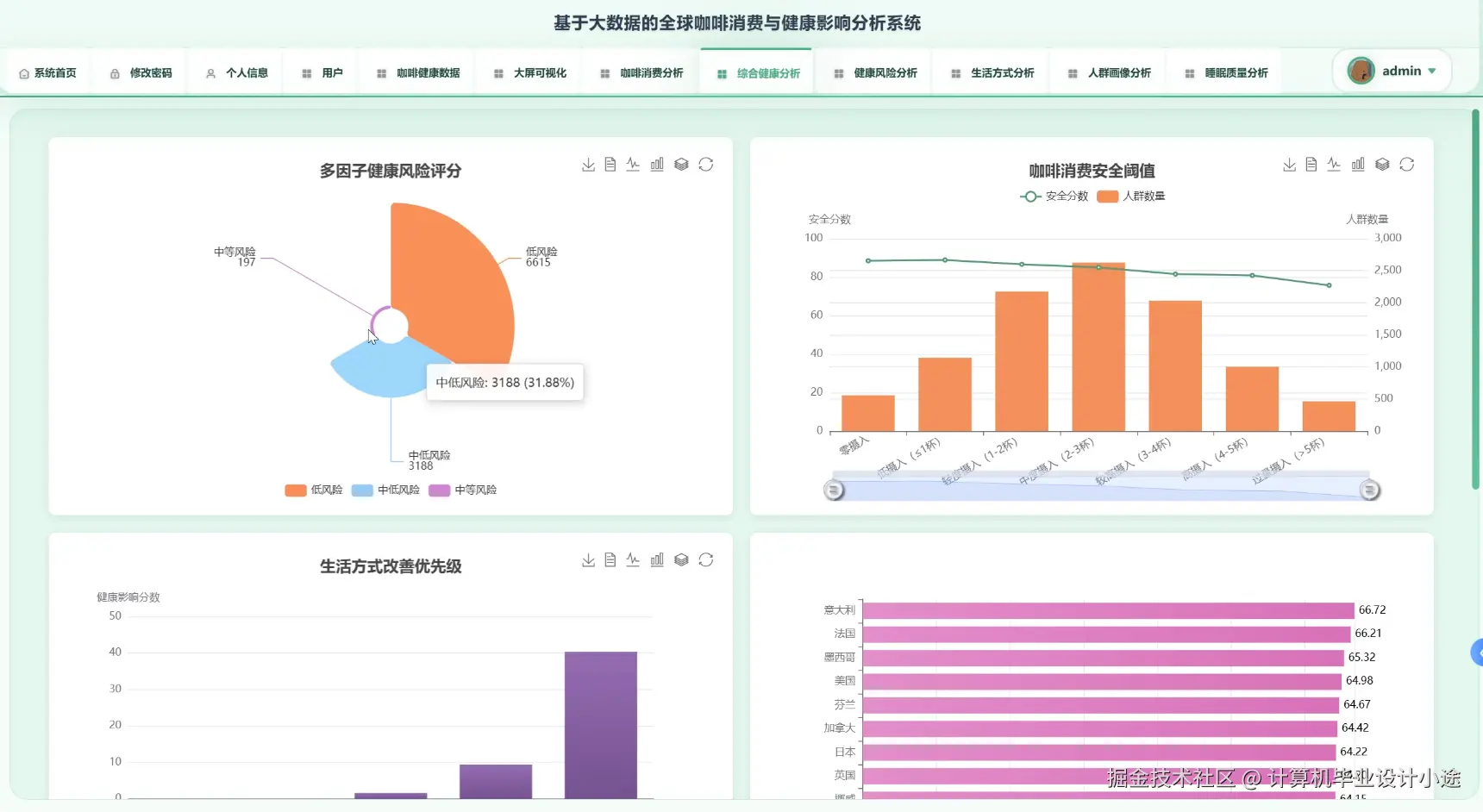
Task: Download 生活方式改善优先级 chart image
Action: click(x=588, y=560)
